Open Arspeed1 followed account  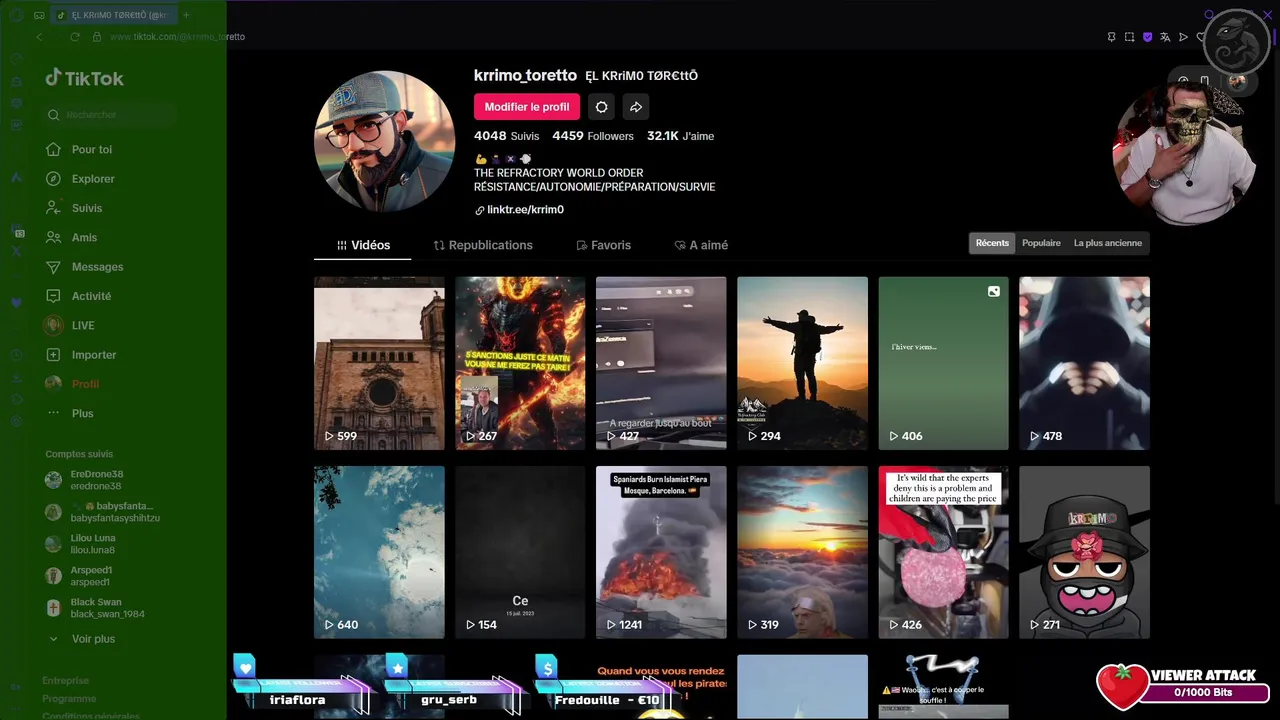tap(79, 576)
